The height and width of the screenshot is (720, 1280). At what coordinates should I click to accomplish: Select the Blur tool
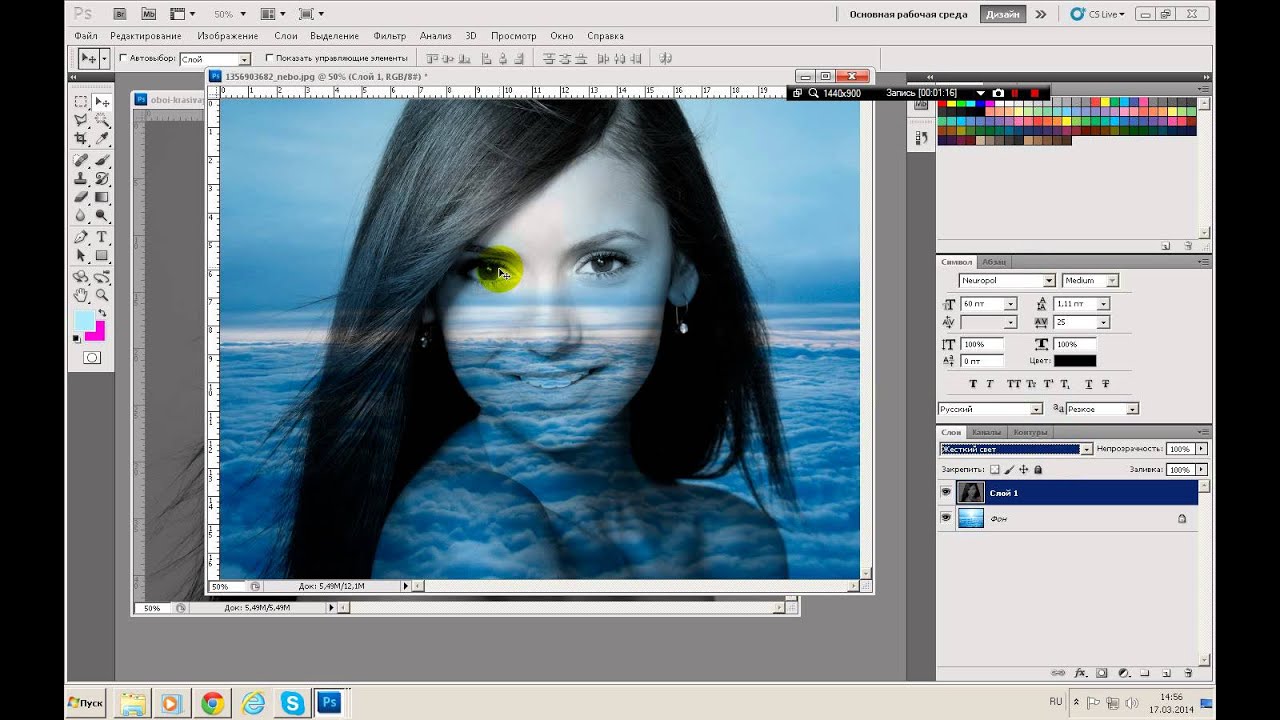click(81, 215)
